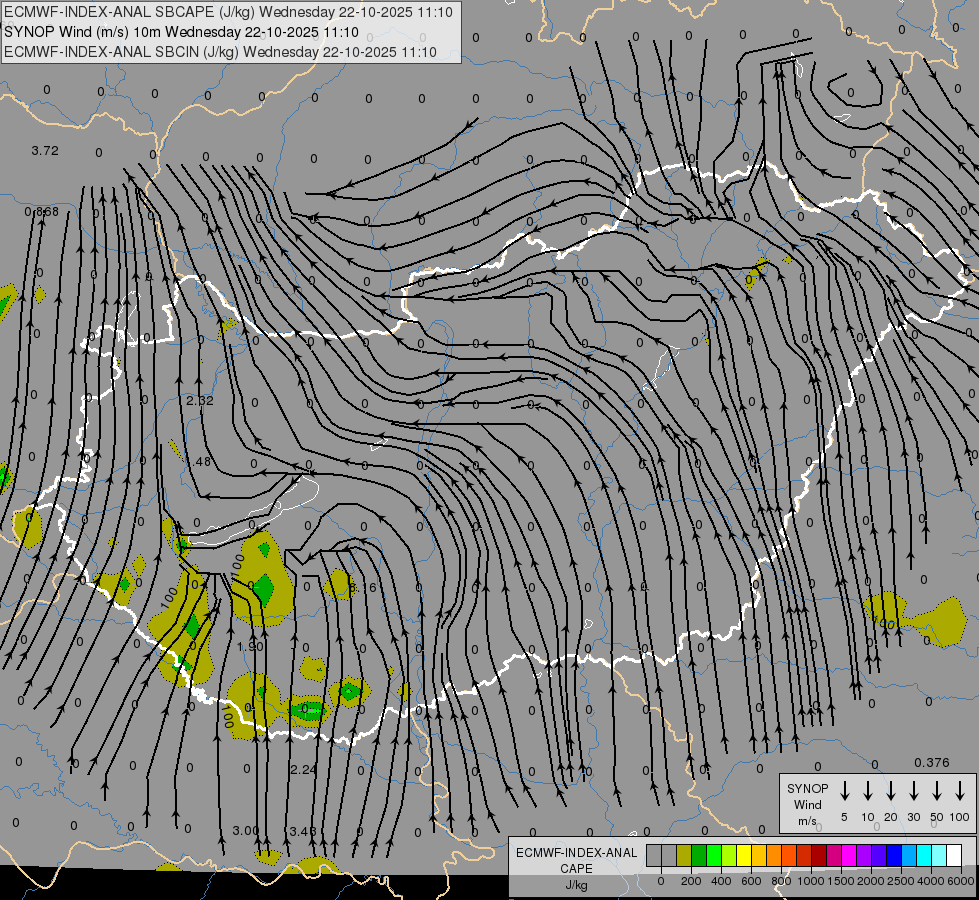Screen dimensions: 979x900
Task: Click the 5 m/s wind arrow symbol
Action: (x=844, y=791)
